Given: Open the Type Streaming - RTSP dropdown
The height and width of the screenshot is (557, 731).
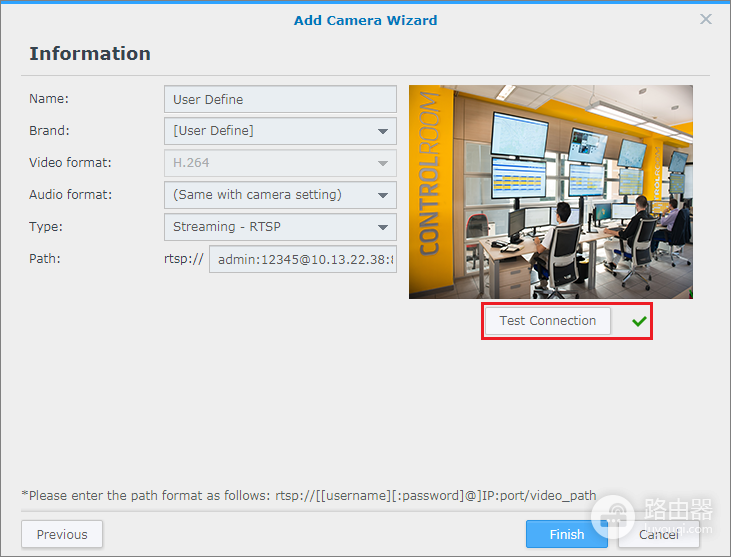Looking at the screenshot, I should pyautogui.click(x=280, y=227).
